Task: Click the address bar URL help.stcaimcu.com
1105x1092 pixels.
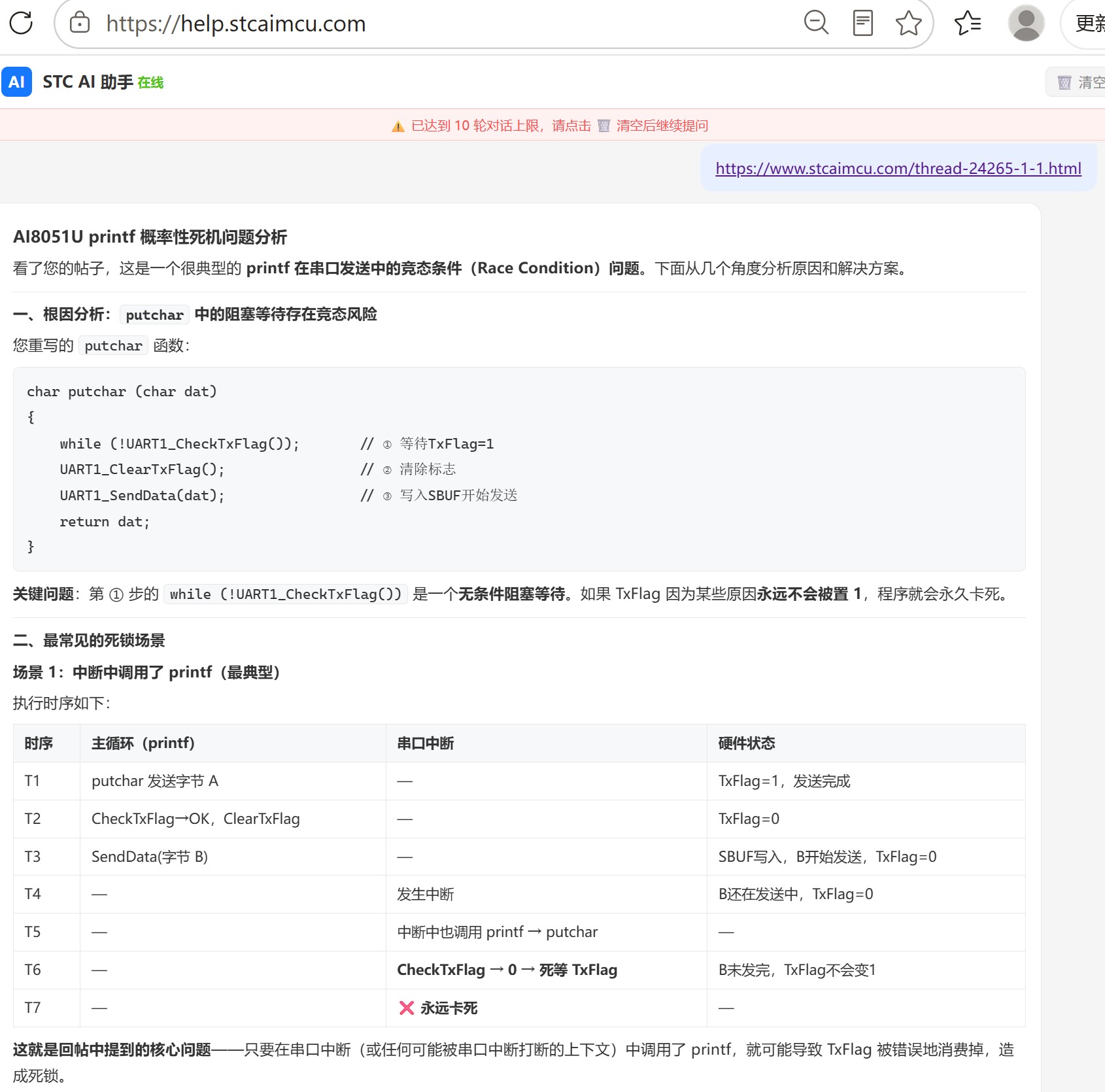Action: point(236,24)
